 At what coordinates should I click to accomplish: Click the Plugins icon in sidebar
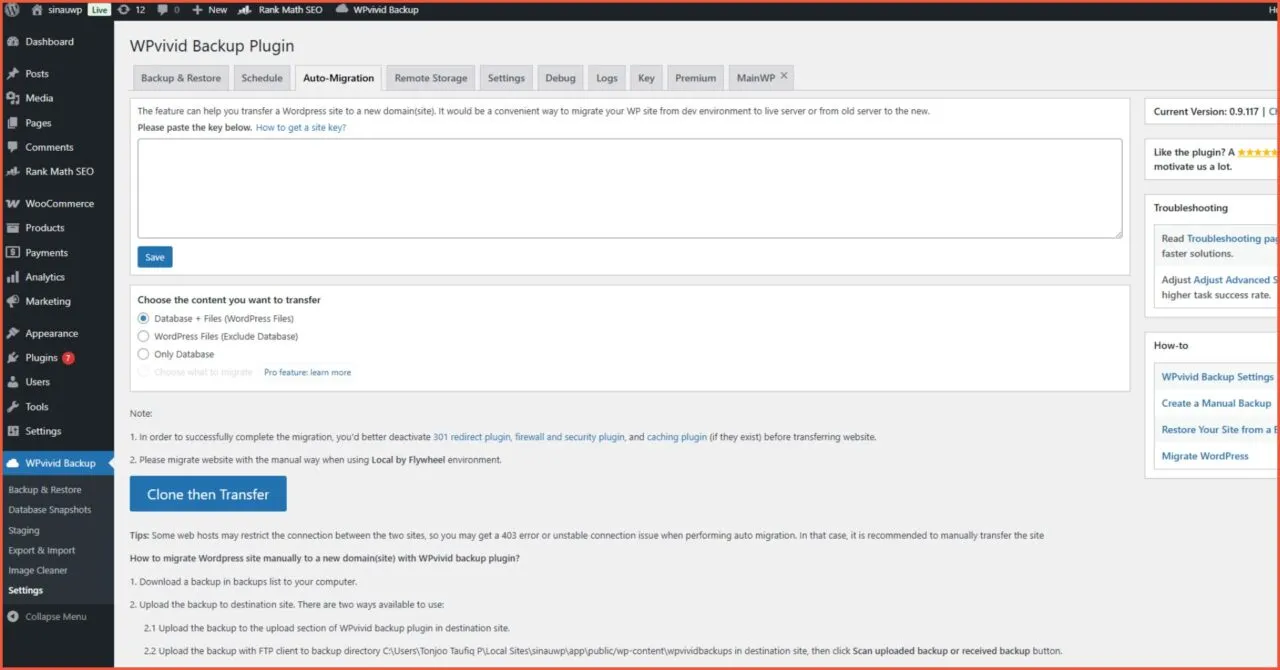point(13,358)
